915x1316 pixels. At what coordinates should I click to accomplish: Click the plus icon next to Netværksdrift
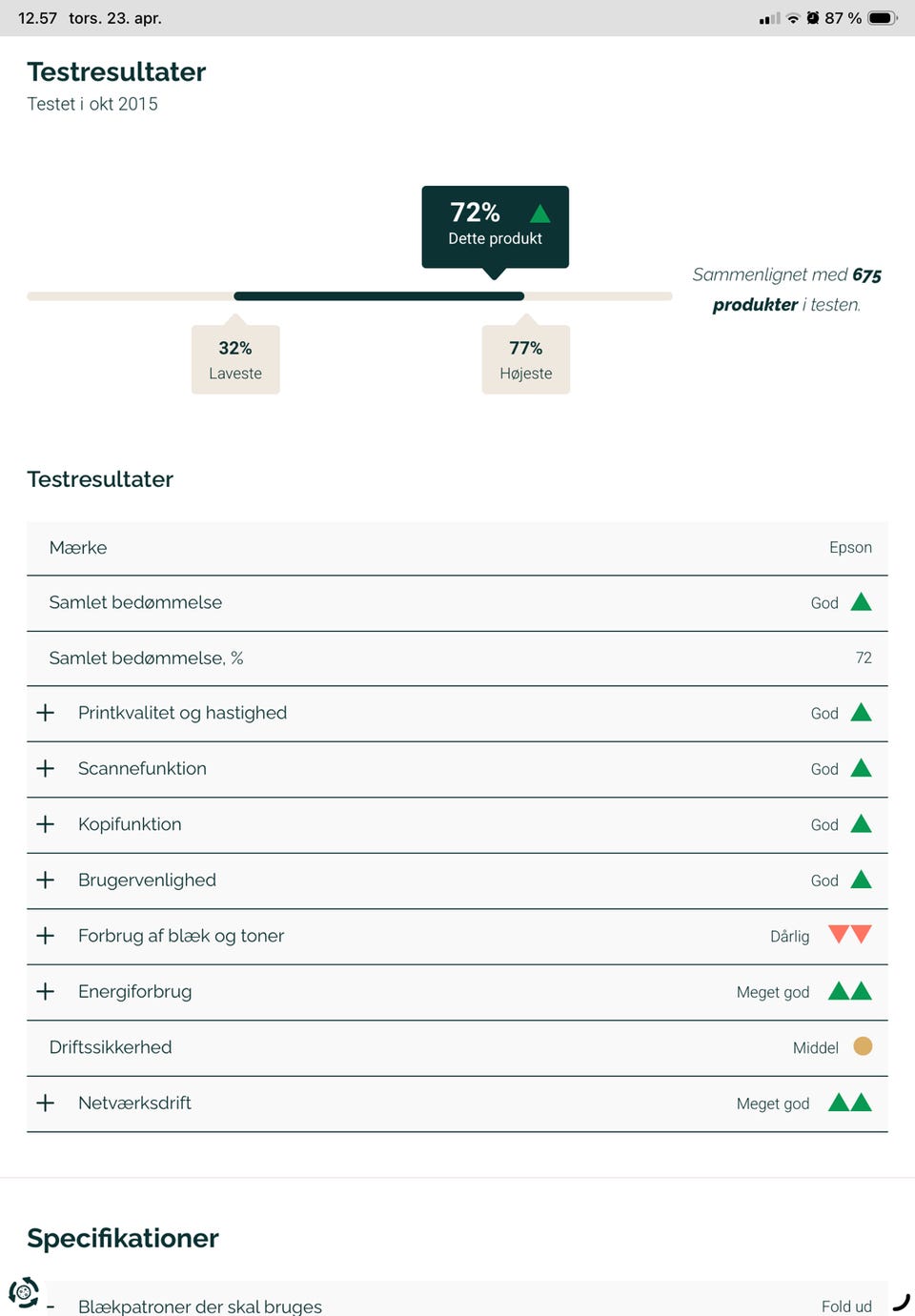(x=46, y=1103)
